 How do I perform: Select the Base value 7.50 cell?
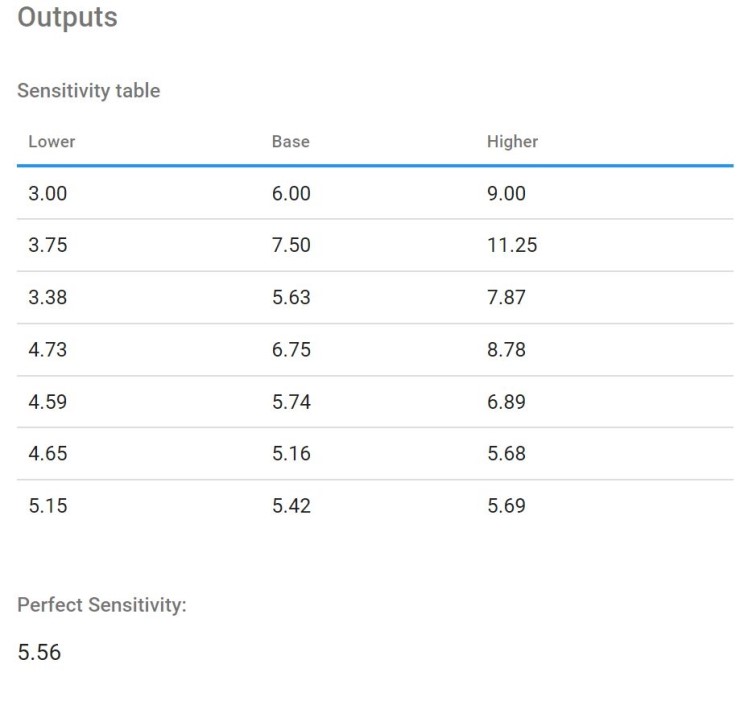click(x=291, y=246)
